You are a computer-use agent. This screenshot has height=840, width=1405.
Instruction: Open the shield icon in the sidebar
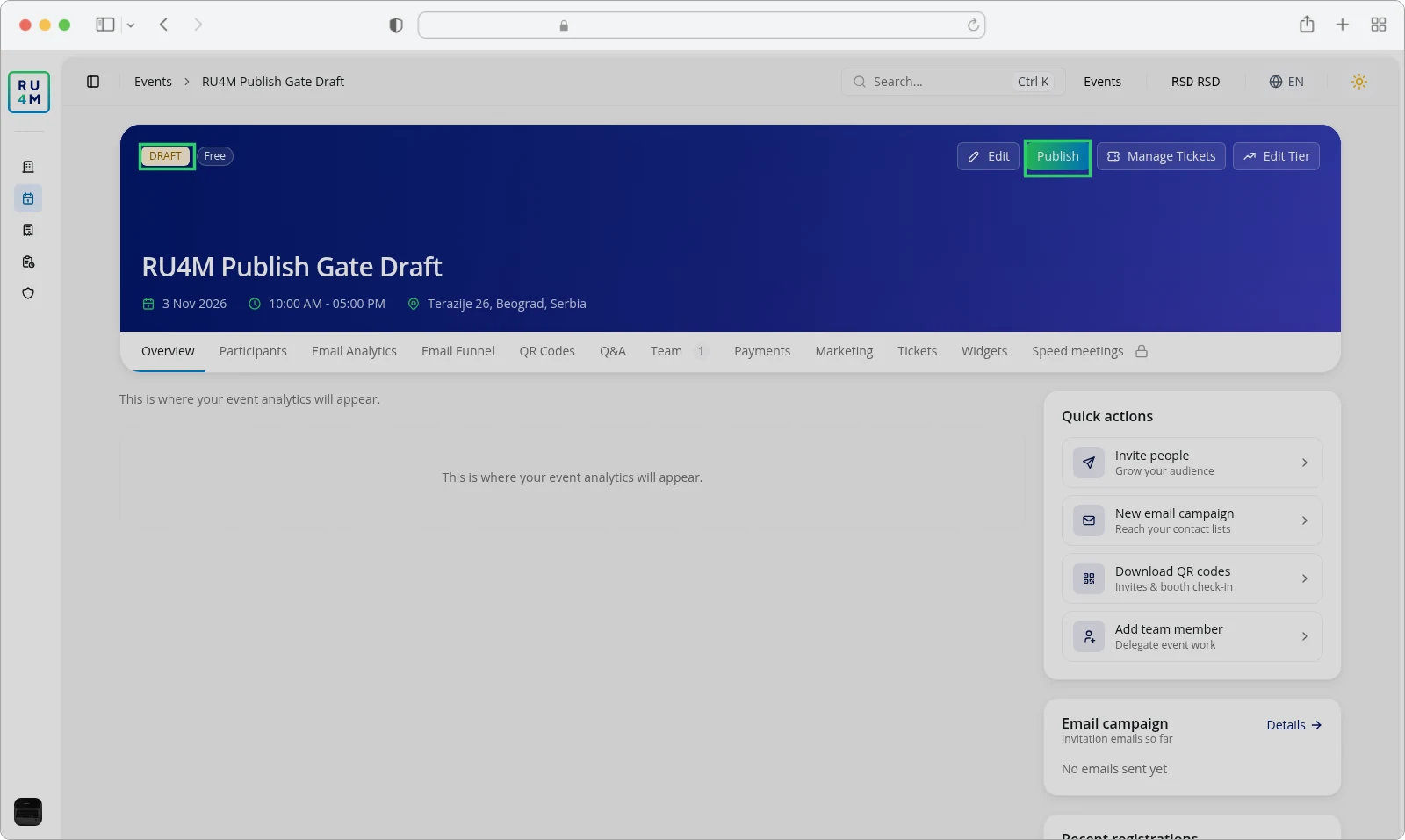tap(28, 293)
